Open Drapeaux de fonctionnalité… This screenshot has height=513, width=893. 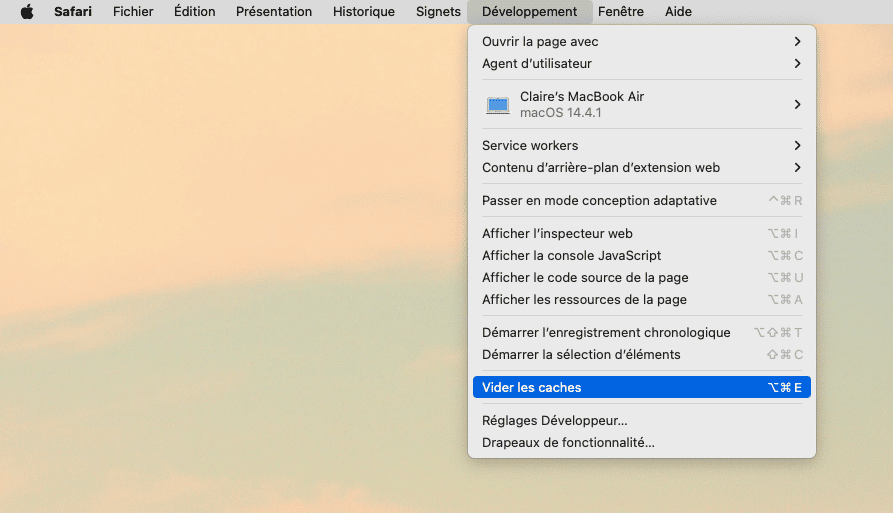point(642,442)
